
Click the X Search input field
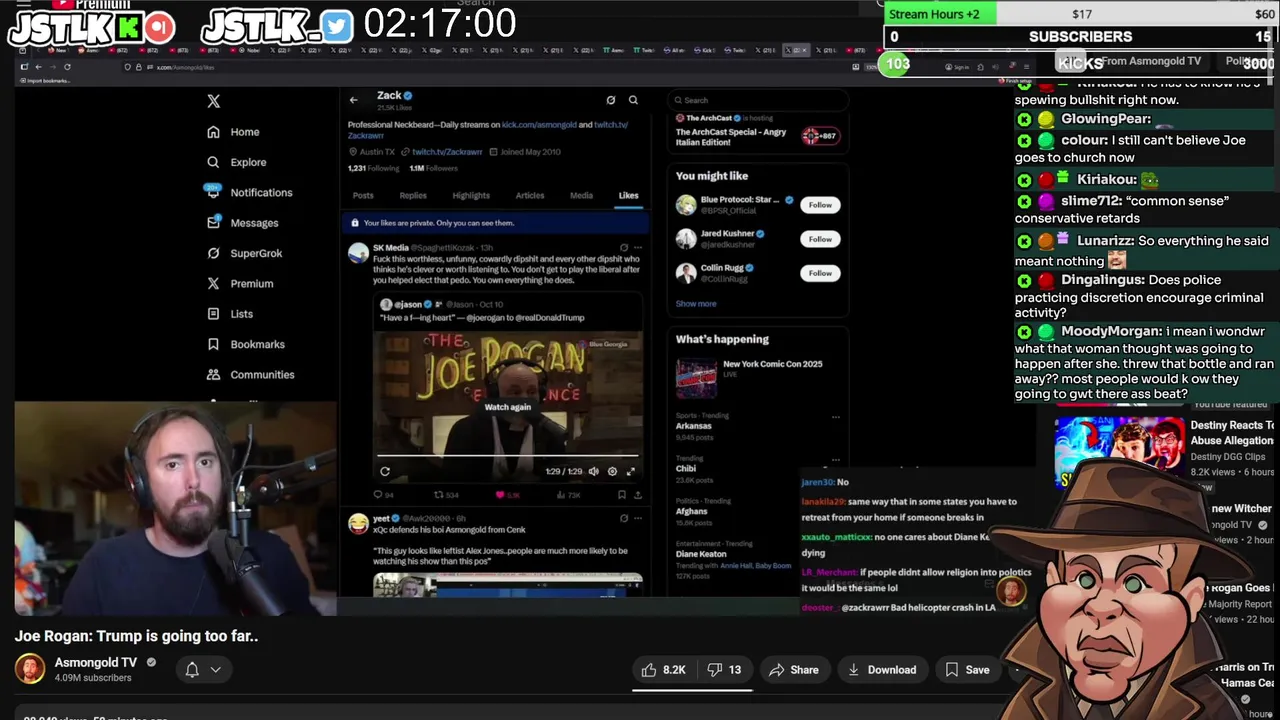click(758, 100)
